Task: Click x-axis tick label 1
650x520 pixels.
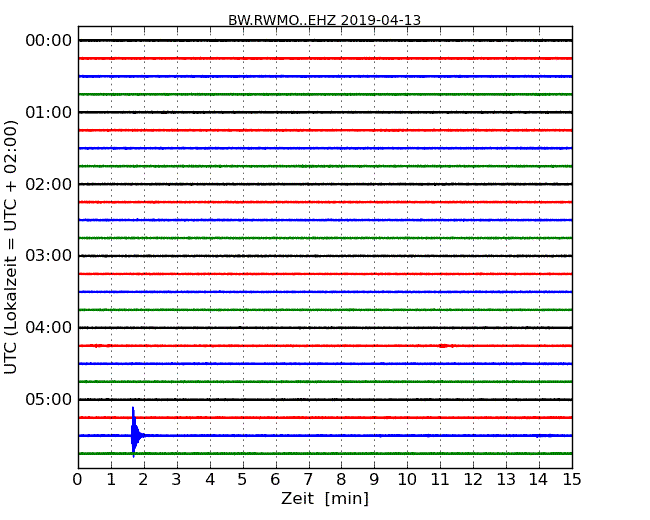Action: [x=111, y=479]
